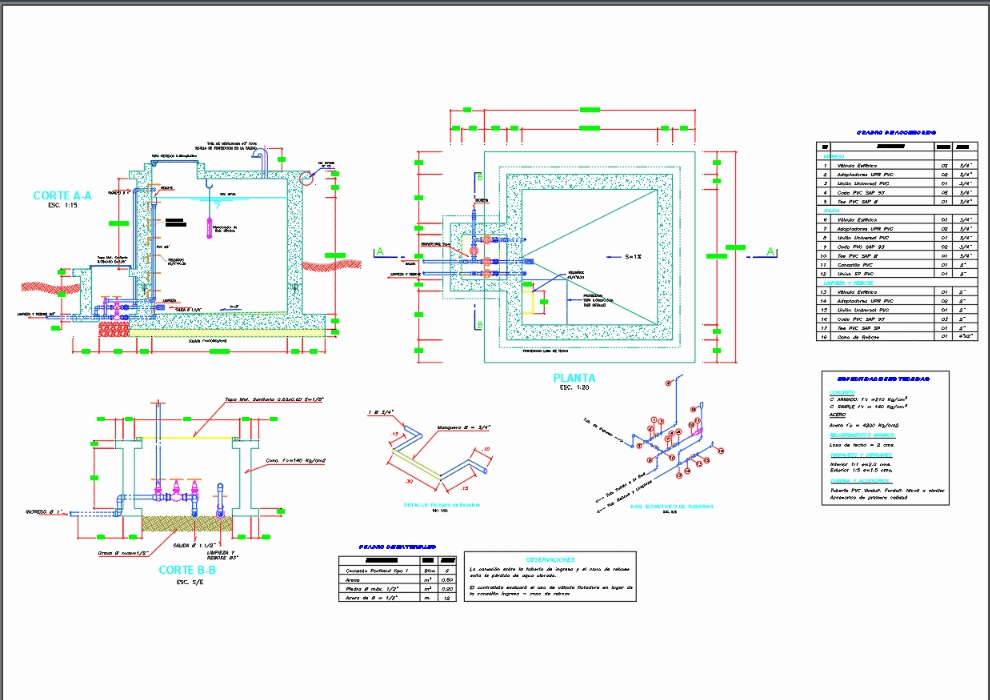Viewport: 990px width, 700px height.
Task: Click the ESPECIFICACIONES TECNICAS heading
Action: [x=885, y=380]
